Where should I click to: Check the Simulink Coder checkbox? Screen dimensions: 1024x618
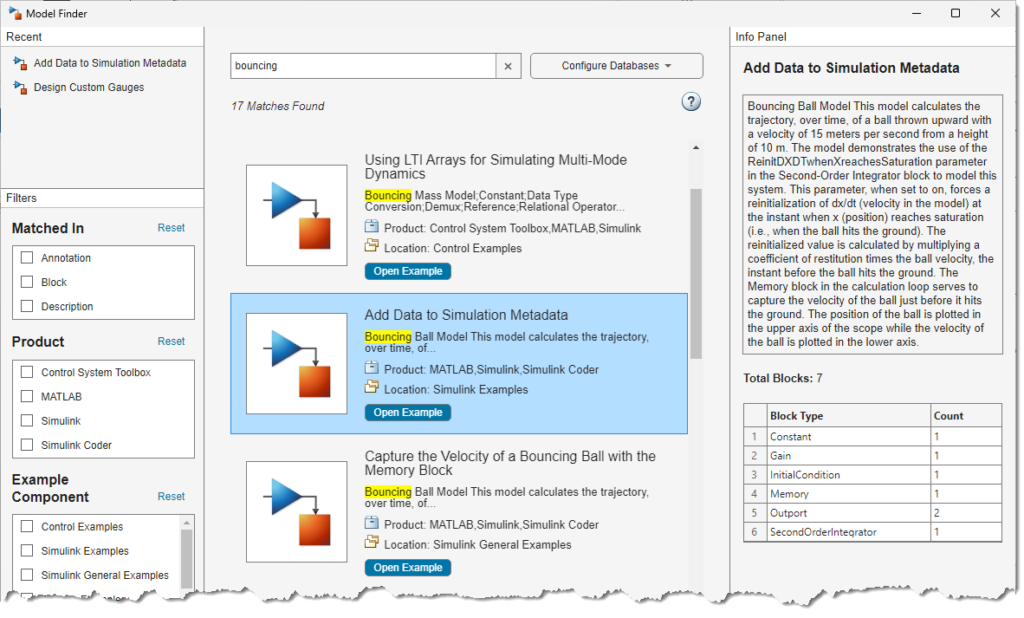(x=27, y=445)
